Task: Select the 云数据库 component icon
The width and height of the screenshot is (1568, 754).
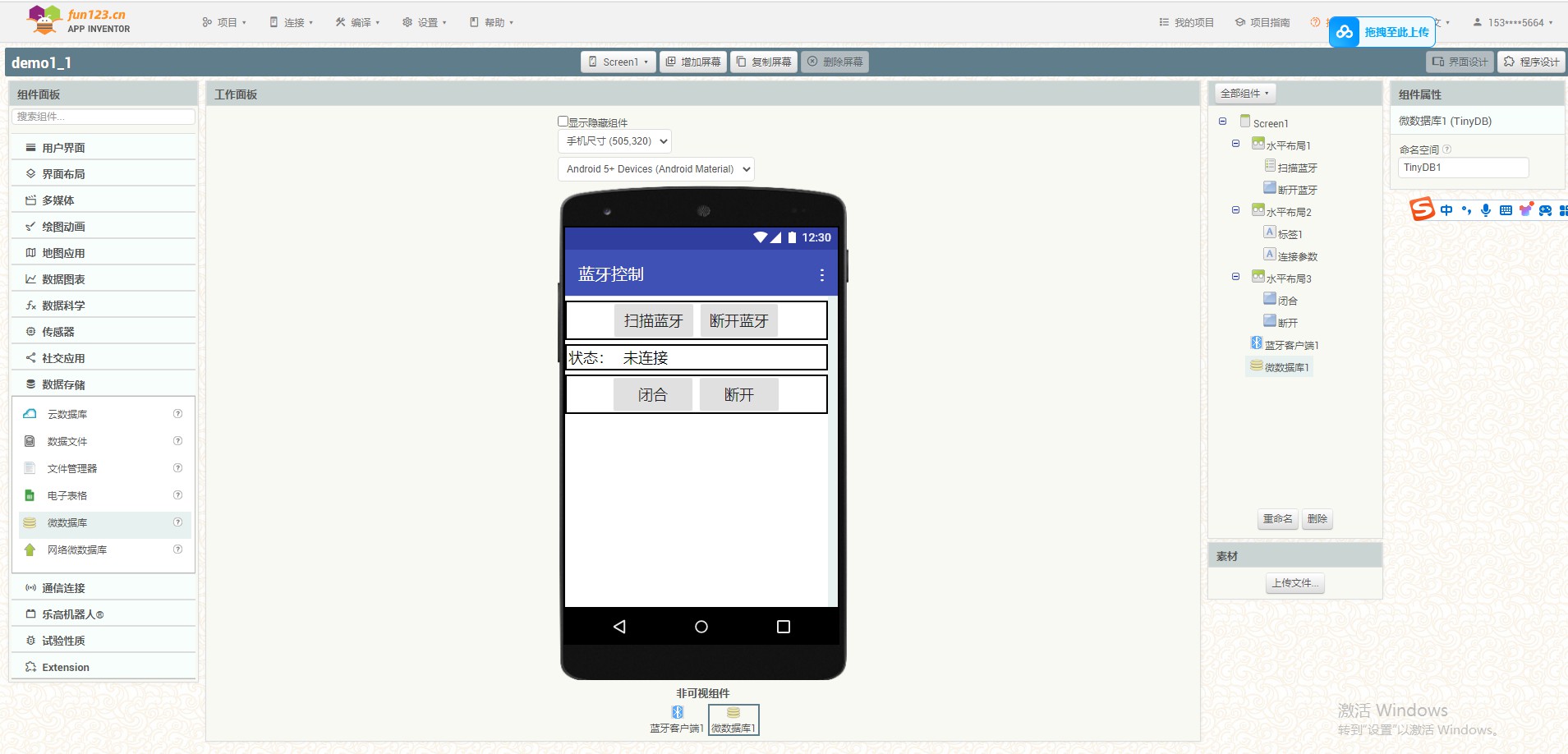Action: click(x=30, y=413)
